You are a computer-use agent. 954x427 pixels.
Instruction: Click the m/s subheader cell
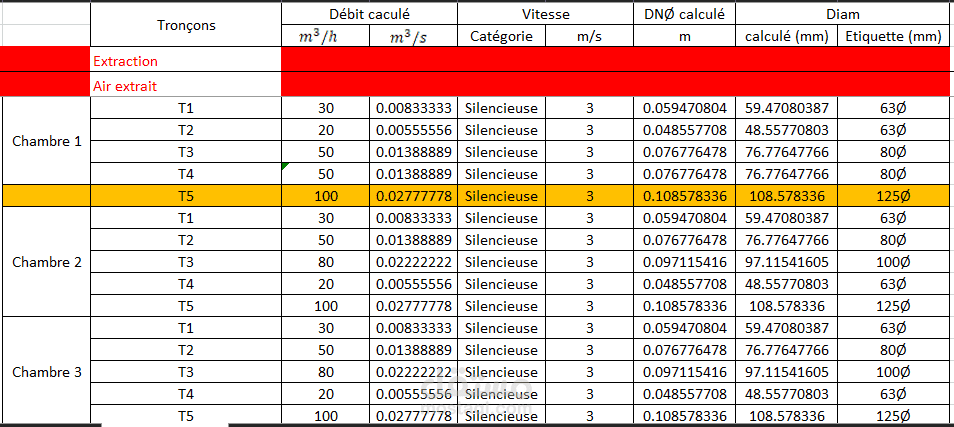(x=589, y=36)
